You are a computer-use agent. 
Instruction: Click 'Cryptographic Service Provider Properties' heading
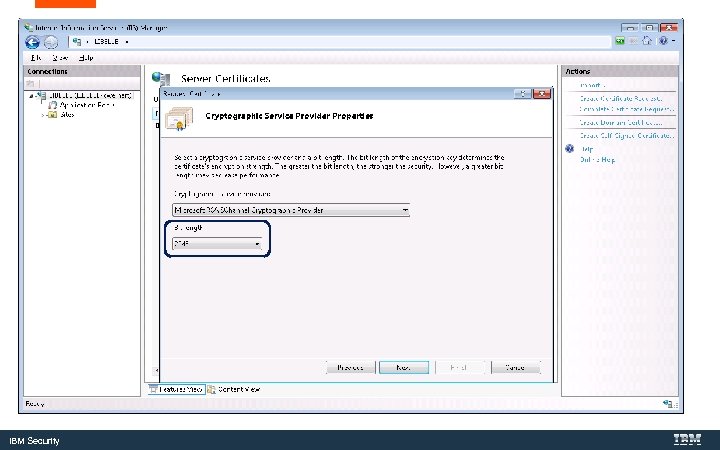click(x=289, y=116)
